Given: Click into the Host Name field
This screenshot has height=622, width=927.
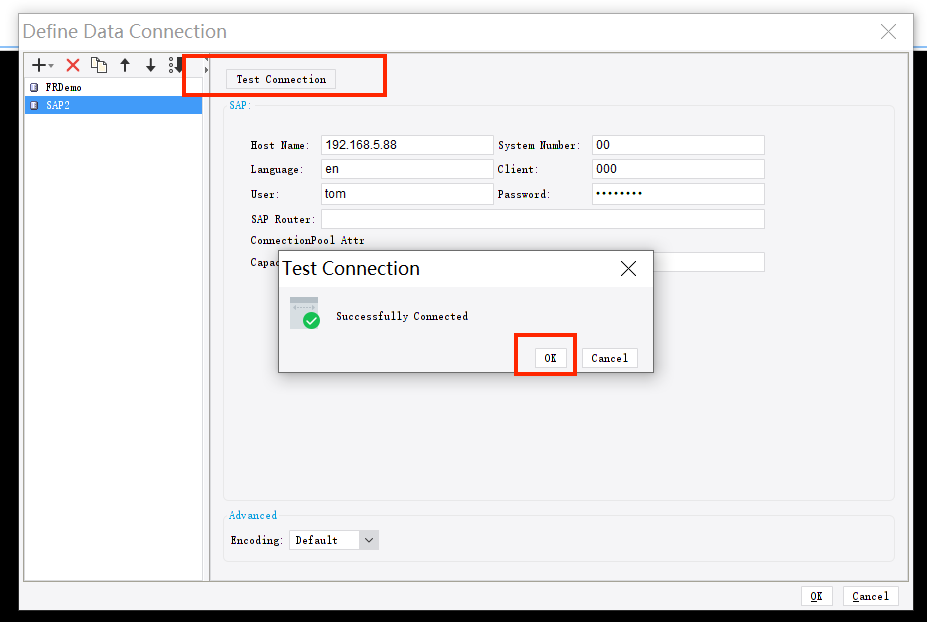Looking at the screenshot, I should click(x=407, y=145).
